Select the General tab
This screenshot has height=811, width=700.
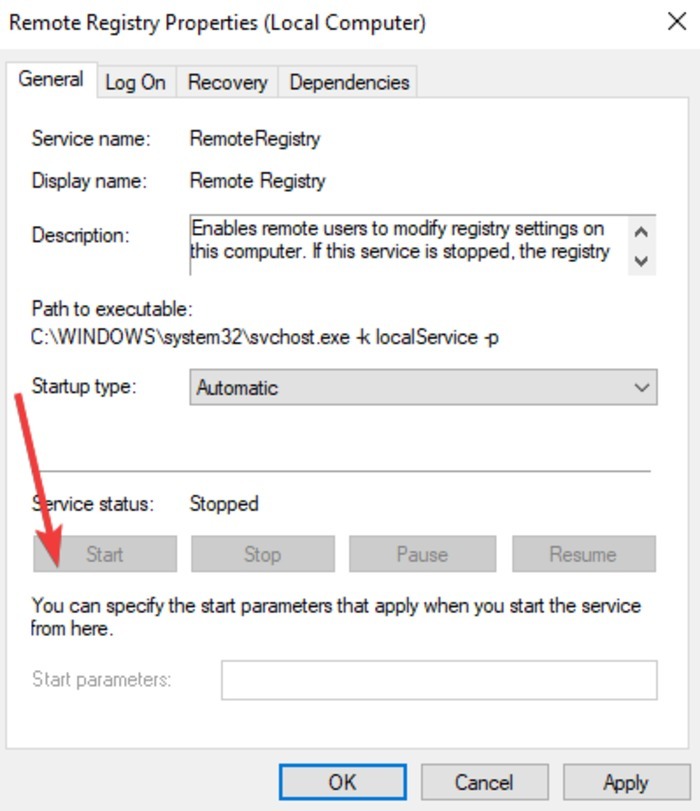tap(51, 79)
